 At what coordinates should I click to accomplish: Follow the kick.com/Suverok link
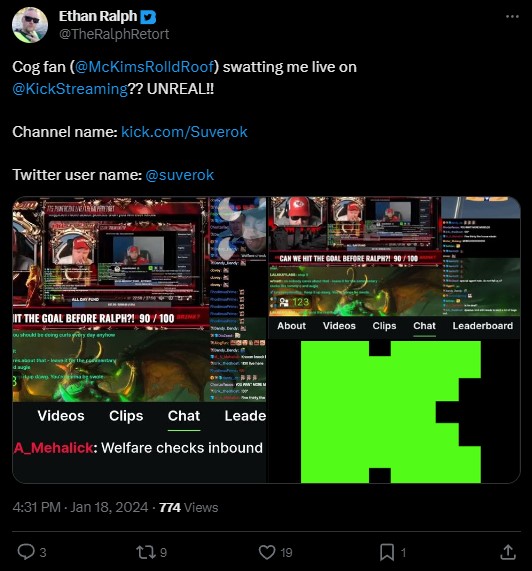(x=184, y=132)
